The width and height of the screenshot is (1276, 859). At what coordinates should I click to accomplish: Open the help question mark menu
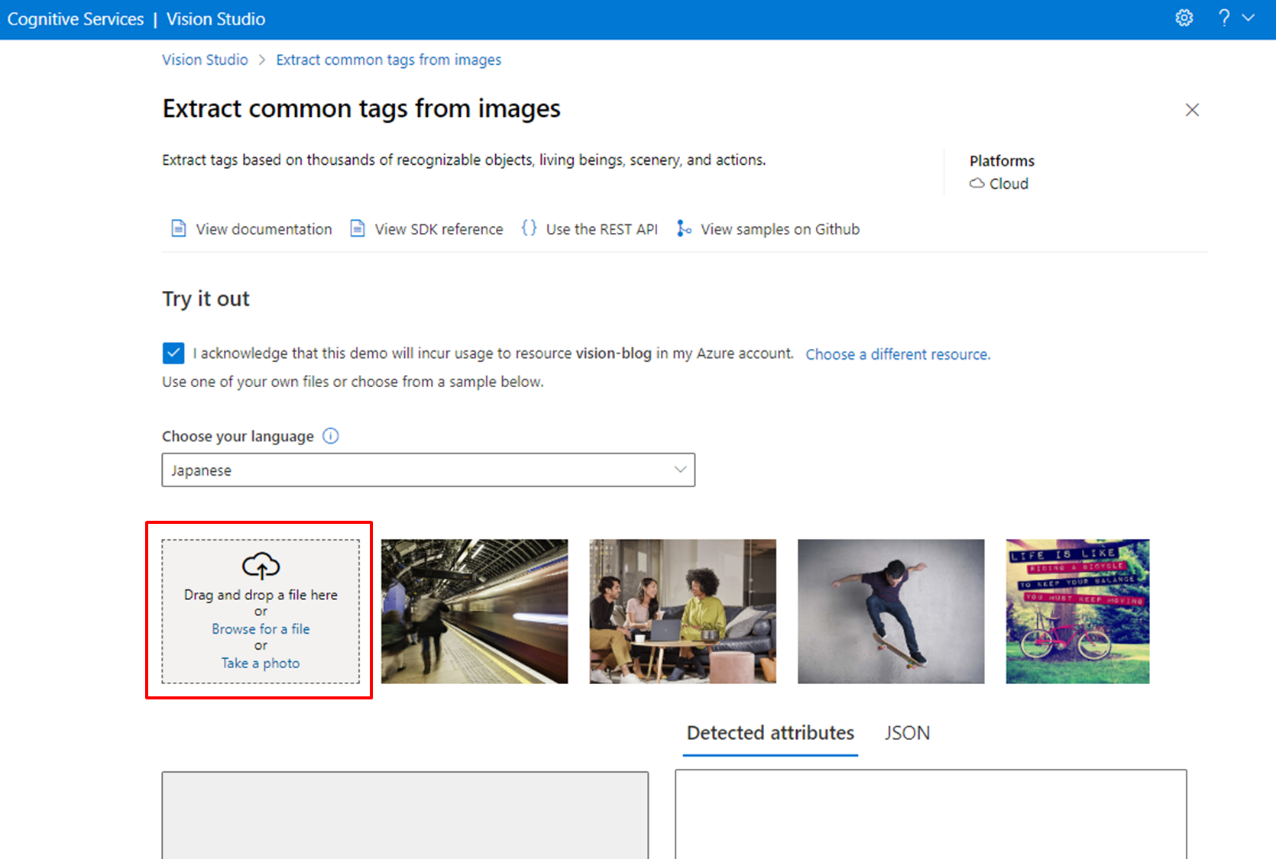click(x=1224, y=18)
